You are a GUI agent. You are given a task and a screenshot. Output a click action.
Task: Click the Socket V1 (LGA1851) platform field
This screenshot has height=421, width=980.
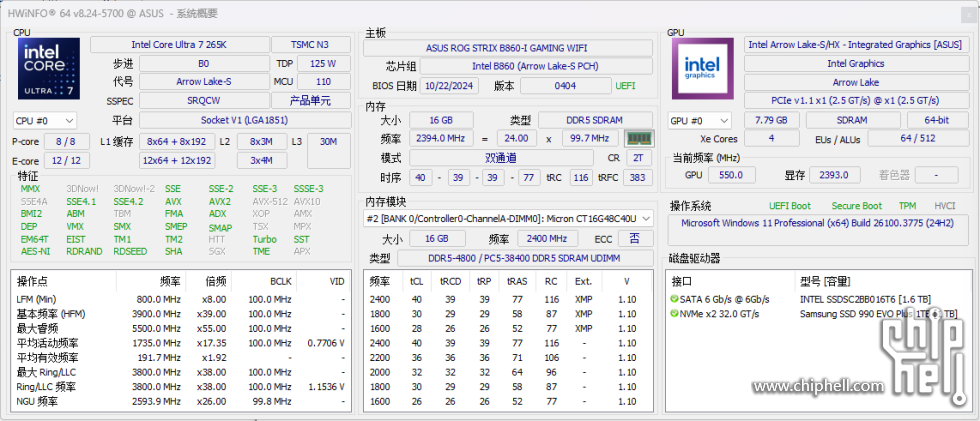244,120
